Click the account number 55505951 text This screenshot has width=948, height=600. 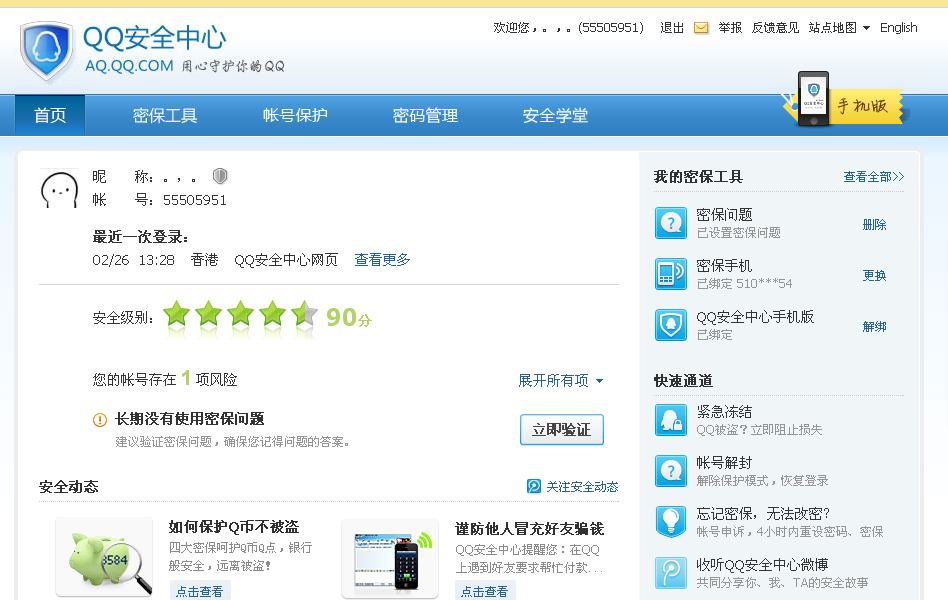click(195, 200)
